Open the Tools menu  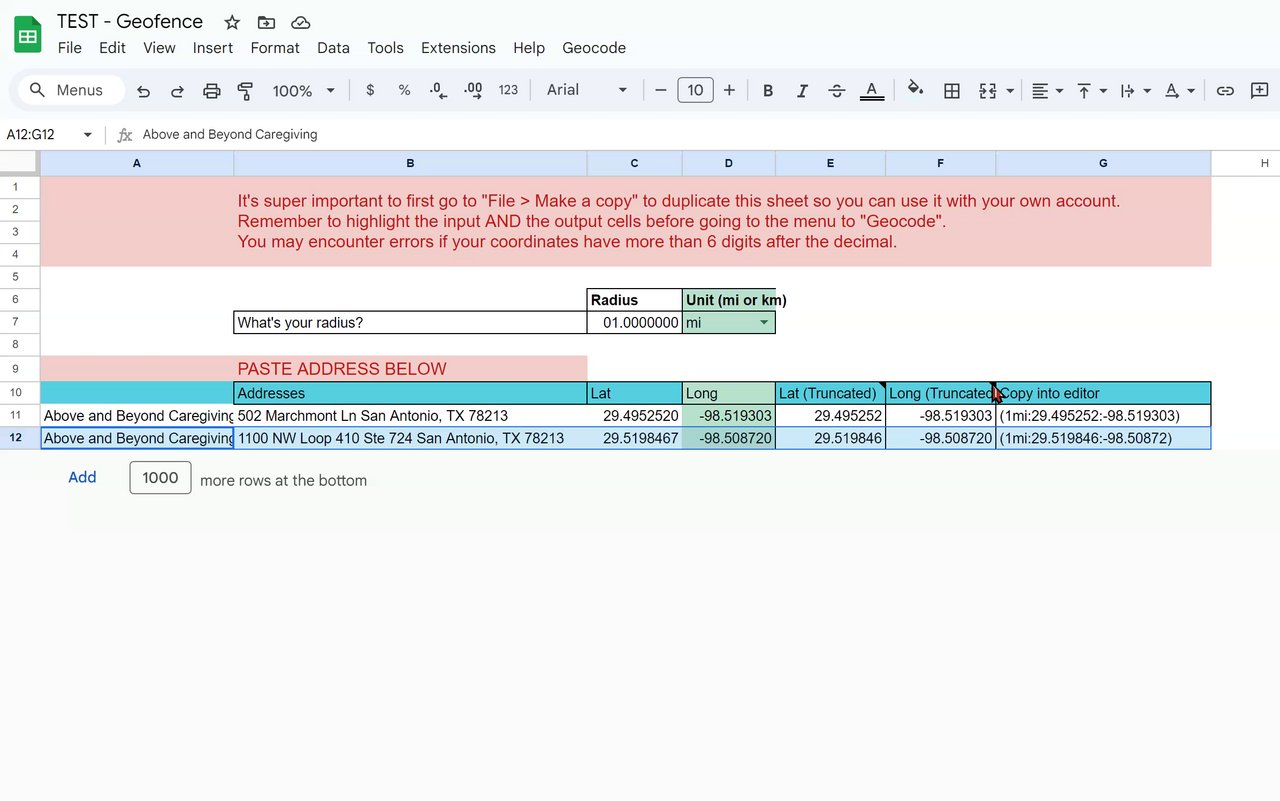coord(385,48)
